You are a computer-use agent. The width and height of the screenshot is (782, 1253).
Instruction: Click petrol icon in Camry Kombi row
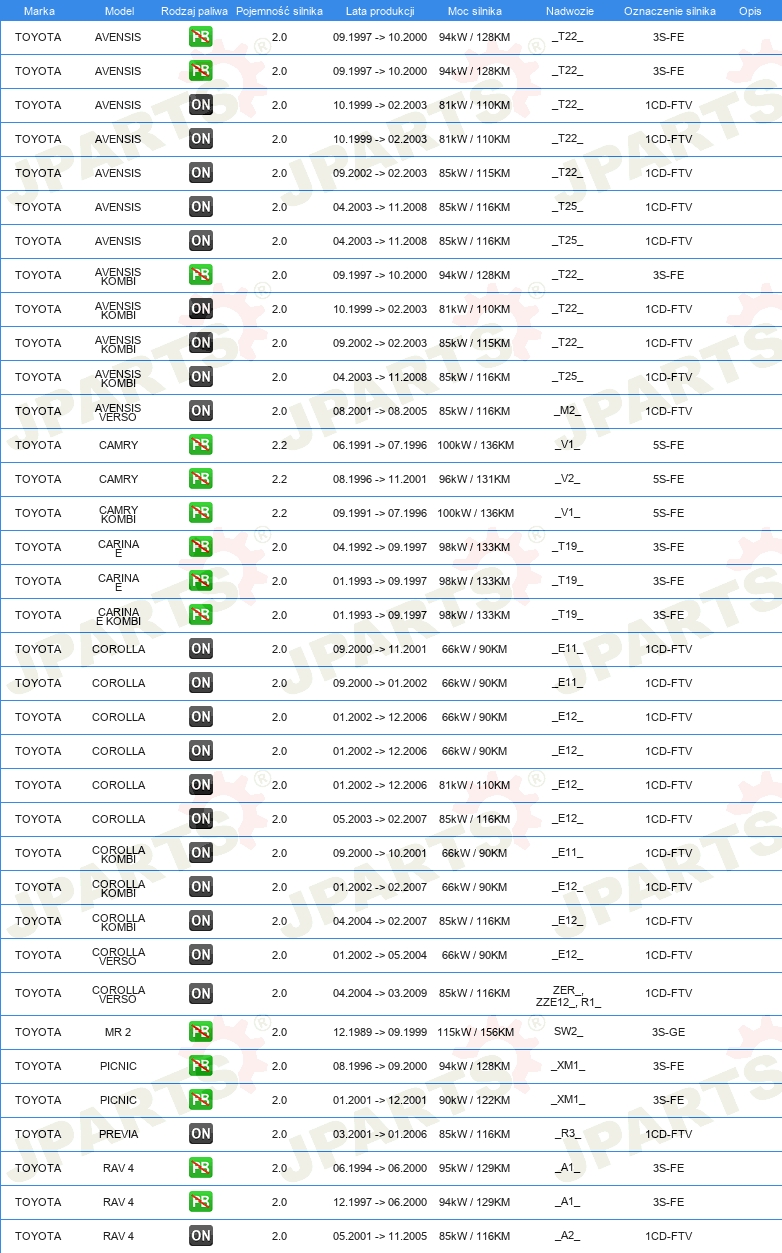(201, 513)
